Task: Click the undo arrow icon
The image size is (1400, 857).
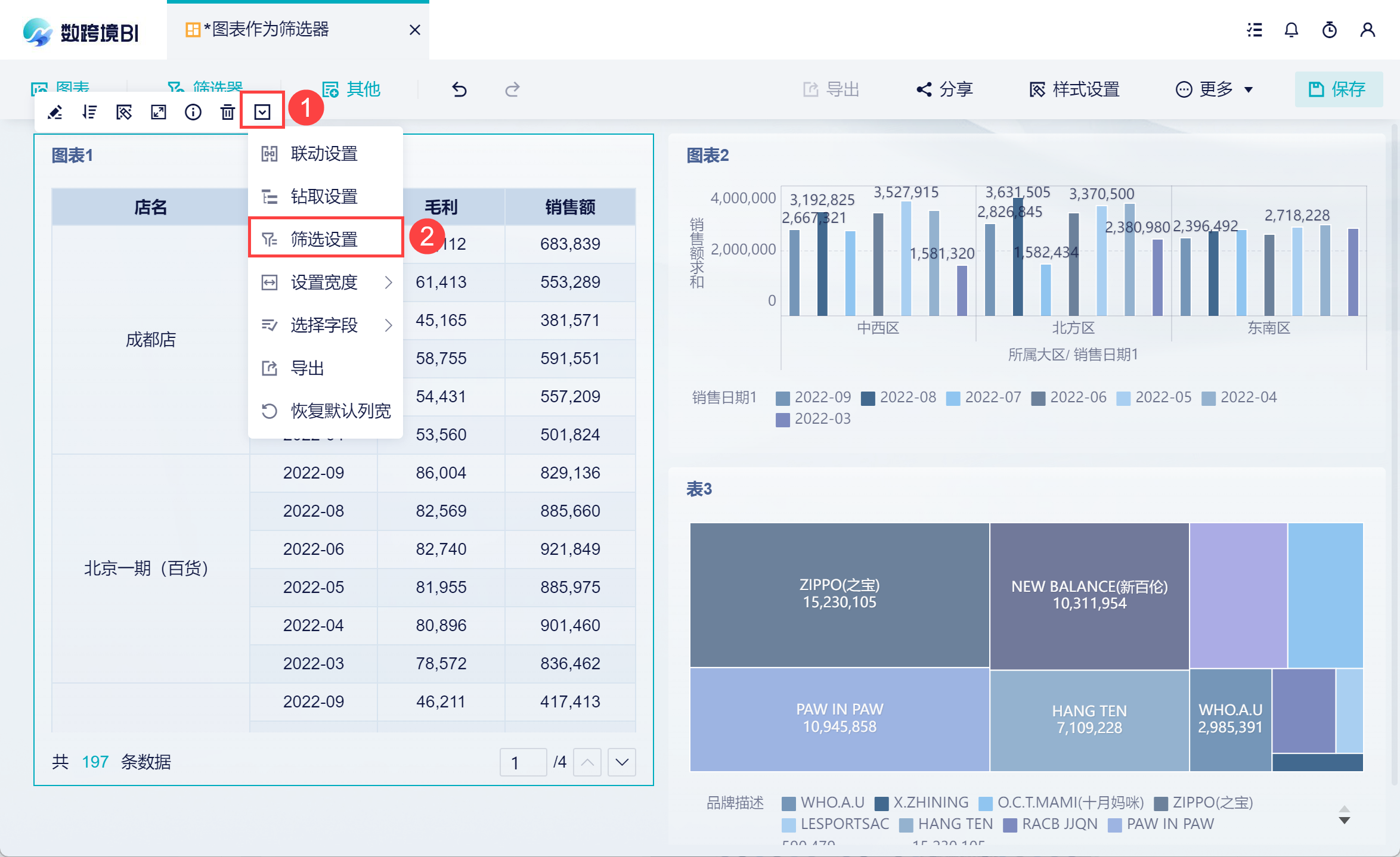Action: click(x=459, y=89)
